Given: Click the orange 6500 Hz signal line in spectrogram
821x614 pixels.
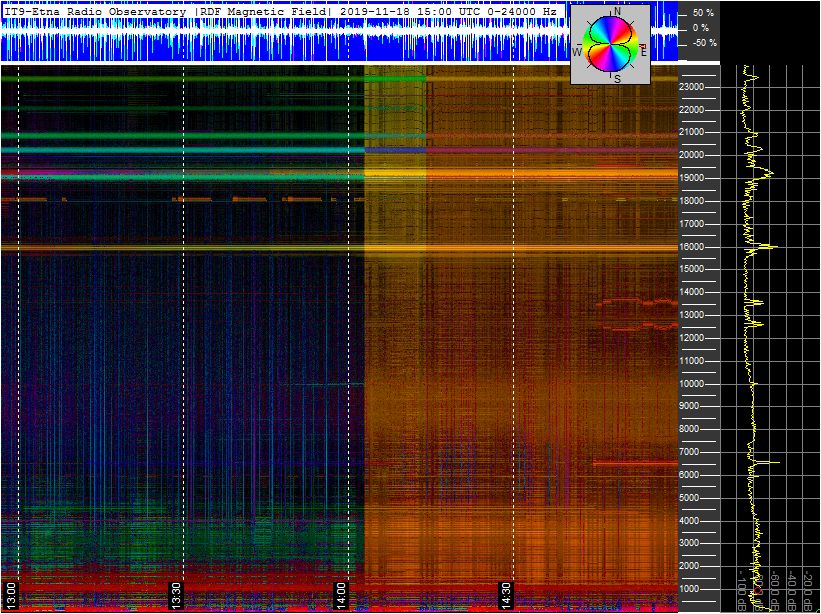Looking at the screenshot, I should point(635,463).
